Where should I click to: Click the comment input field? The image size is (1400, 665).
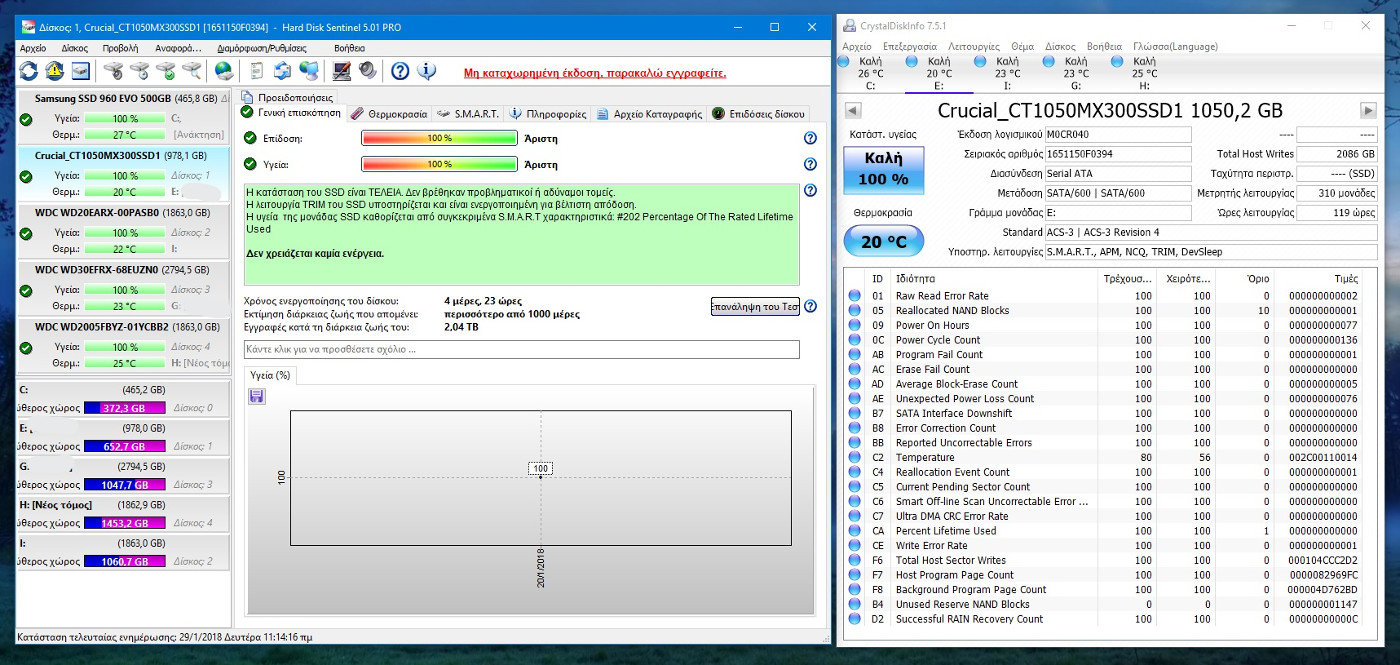tap(522, 349)
